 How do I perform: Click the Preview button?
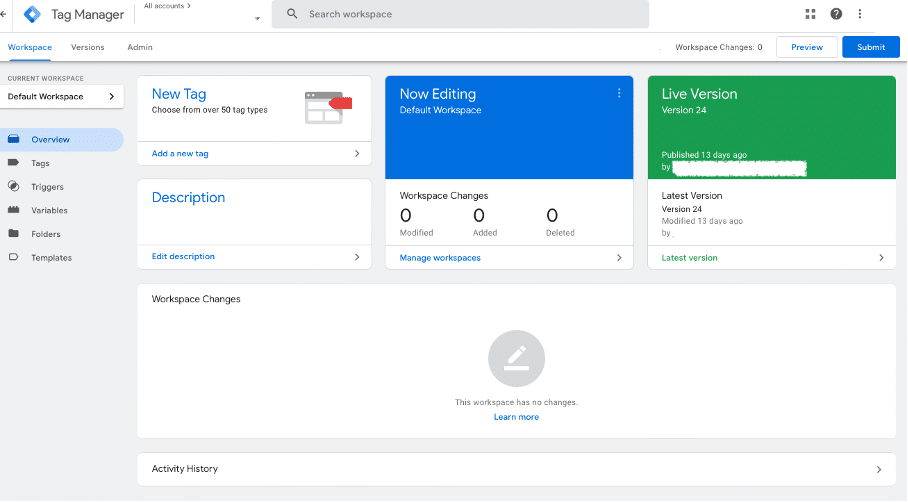point(807,47)
